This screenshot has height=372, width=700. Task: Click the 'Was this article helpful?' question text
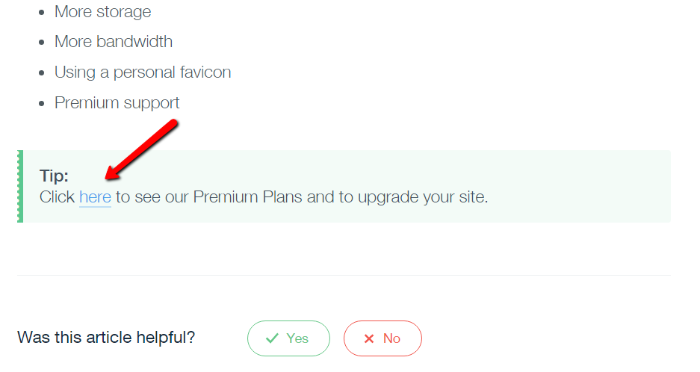coord(106,337)
